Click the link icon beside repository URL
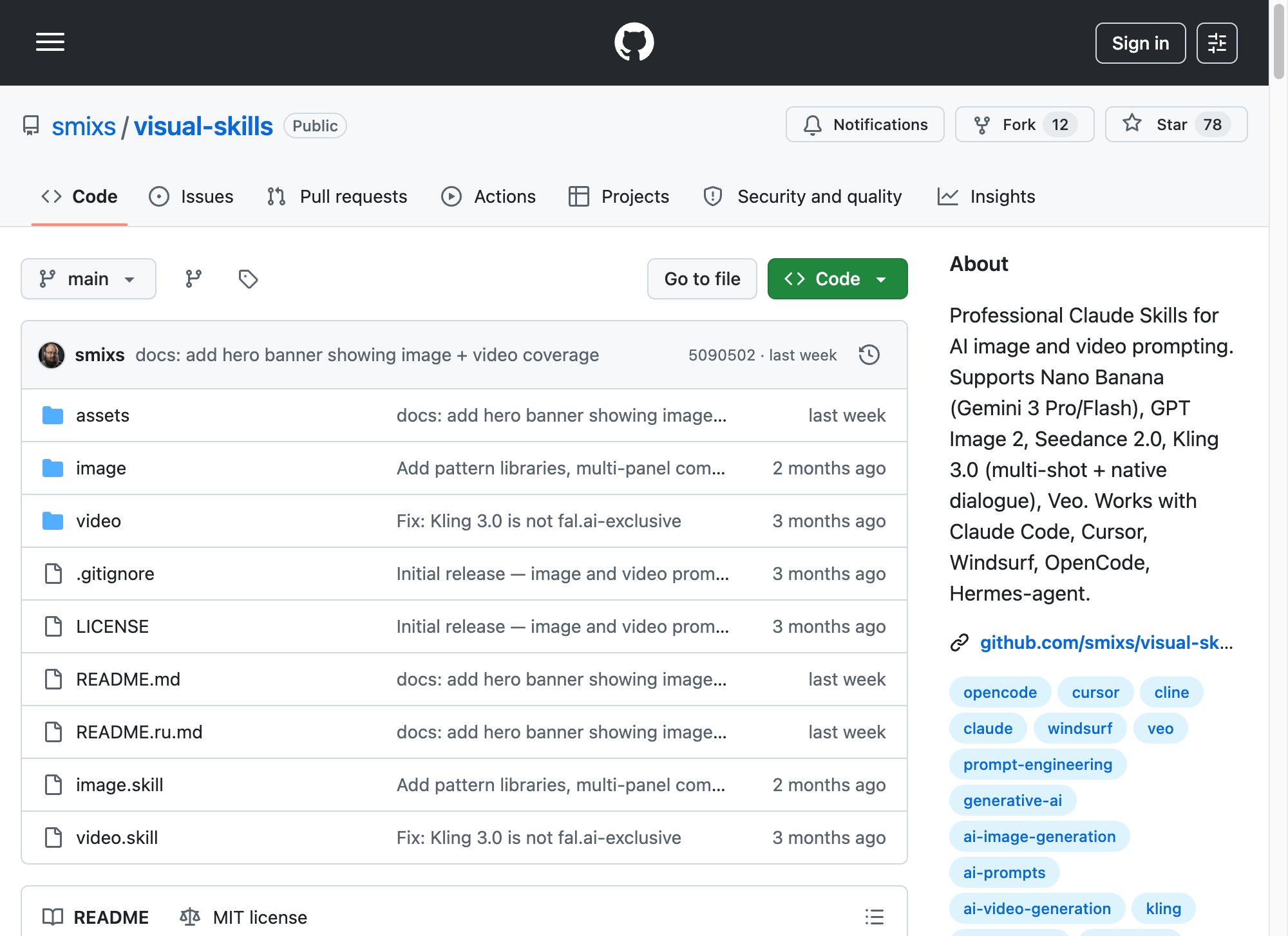Image resolution: width=1288 pixels, height=936 pixels. (x=960, y=642)
